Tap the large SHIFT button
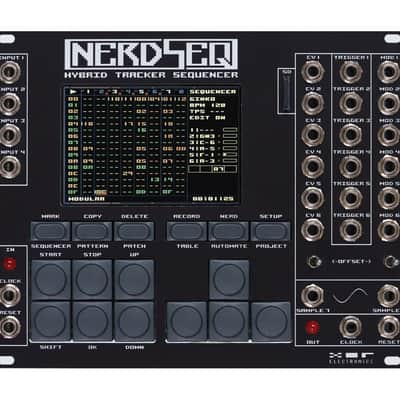This screenshot has height=400, width=400. coord(51,321)
